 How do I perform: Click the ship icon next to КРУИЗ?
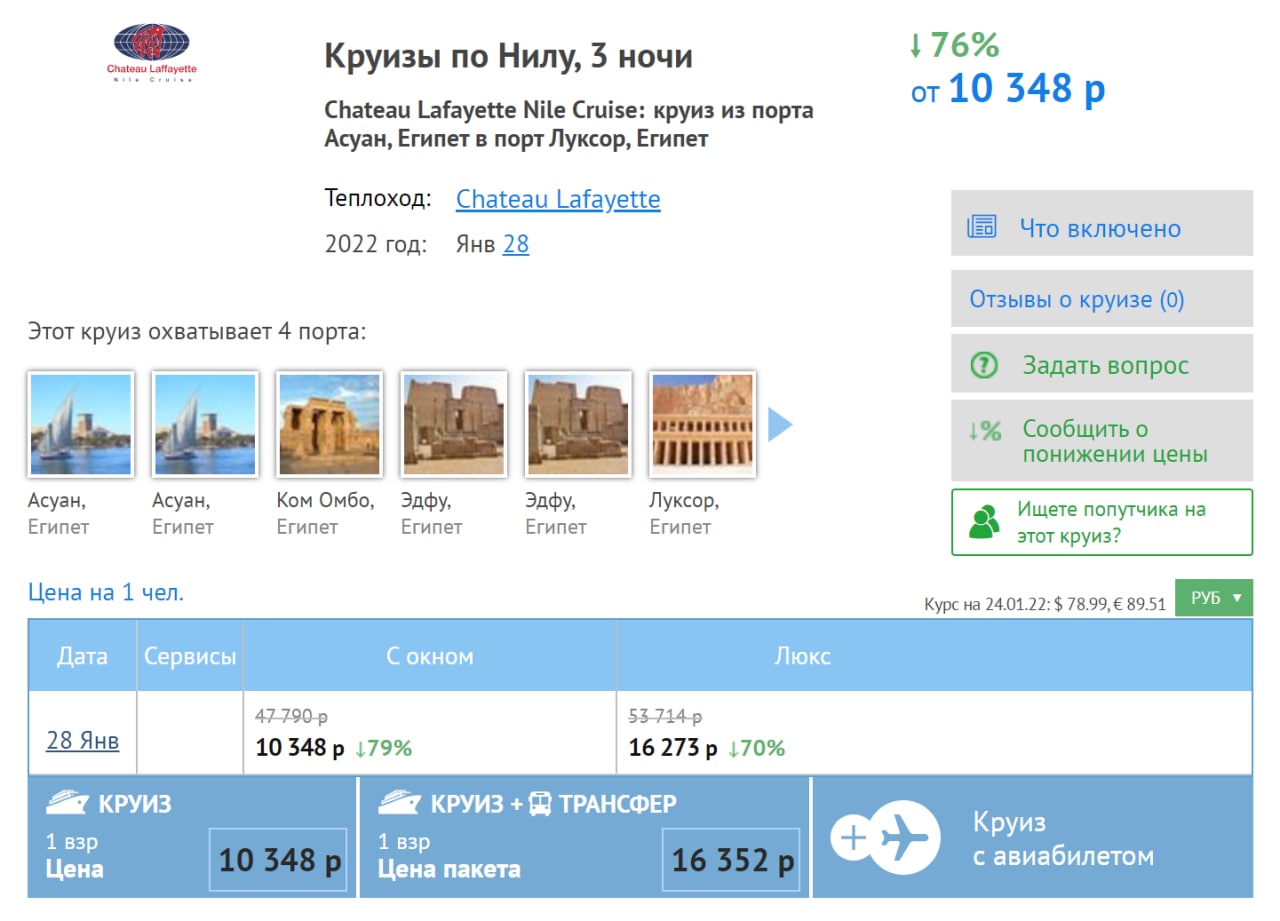click(67, 803)
